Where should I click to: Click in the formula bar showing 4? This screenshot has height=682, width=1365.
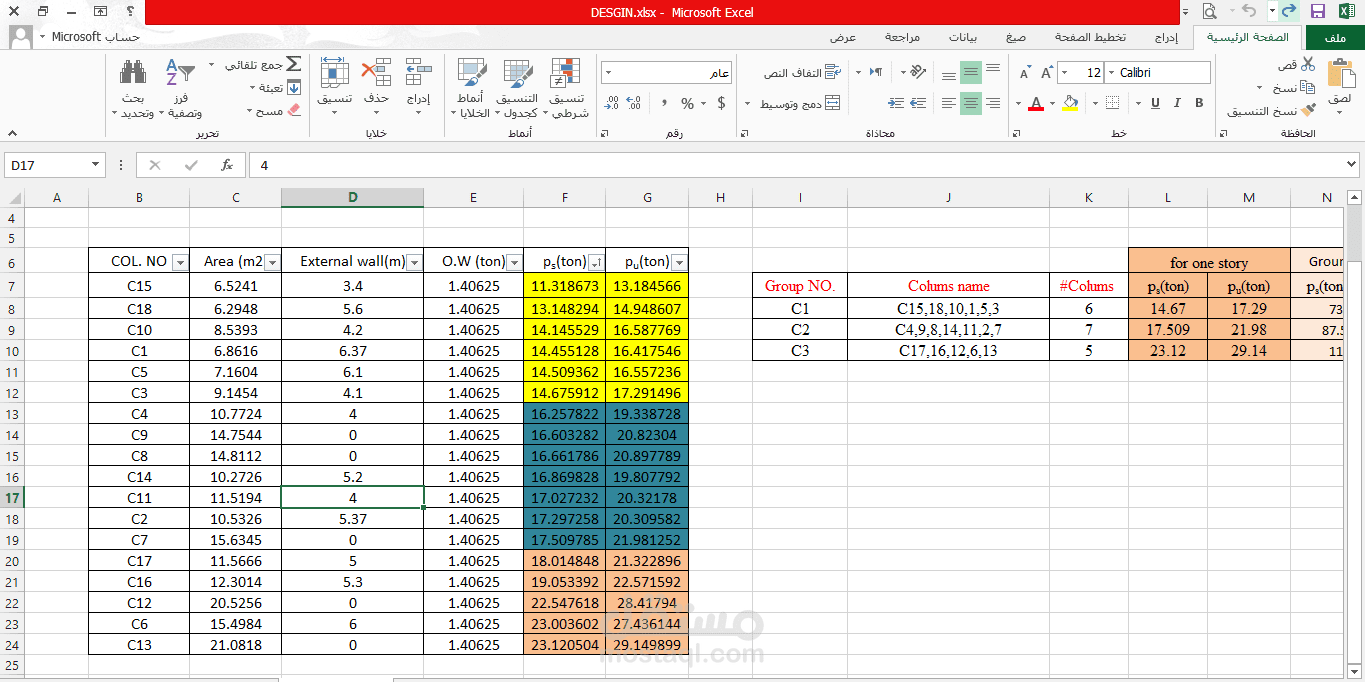coord(803,165)
